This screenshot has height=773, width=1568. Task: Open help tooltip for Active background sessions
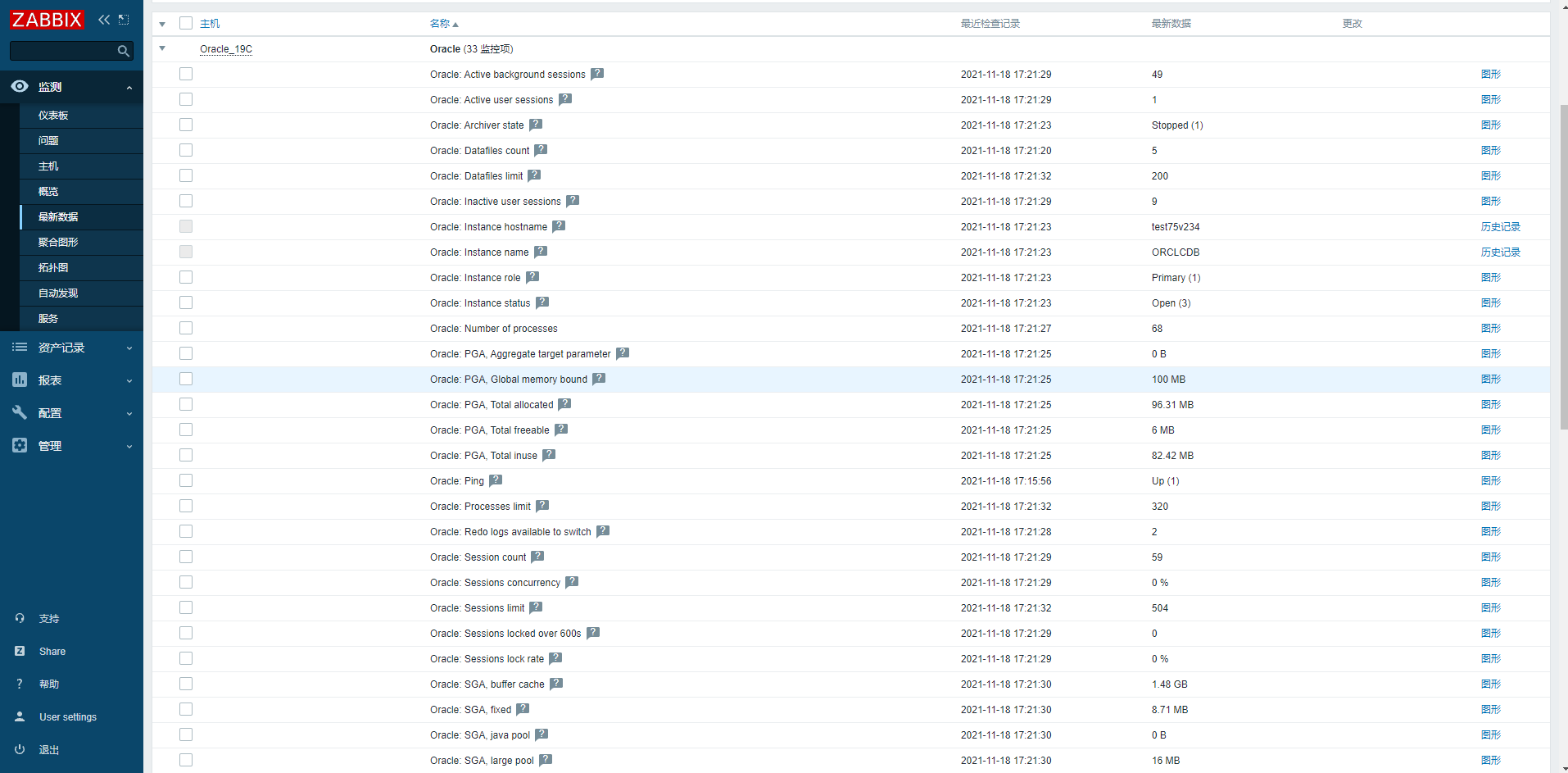click(597, 74)
